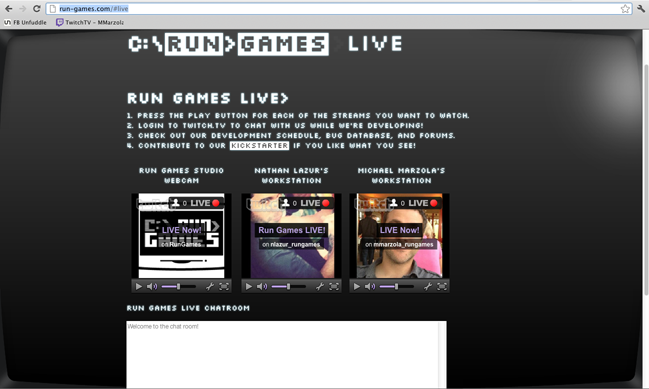This screenshot has height=389, width=649.
Task: Open the 'LIVE Now!' label on RunGames stream
Action: (x=181, y=230)
